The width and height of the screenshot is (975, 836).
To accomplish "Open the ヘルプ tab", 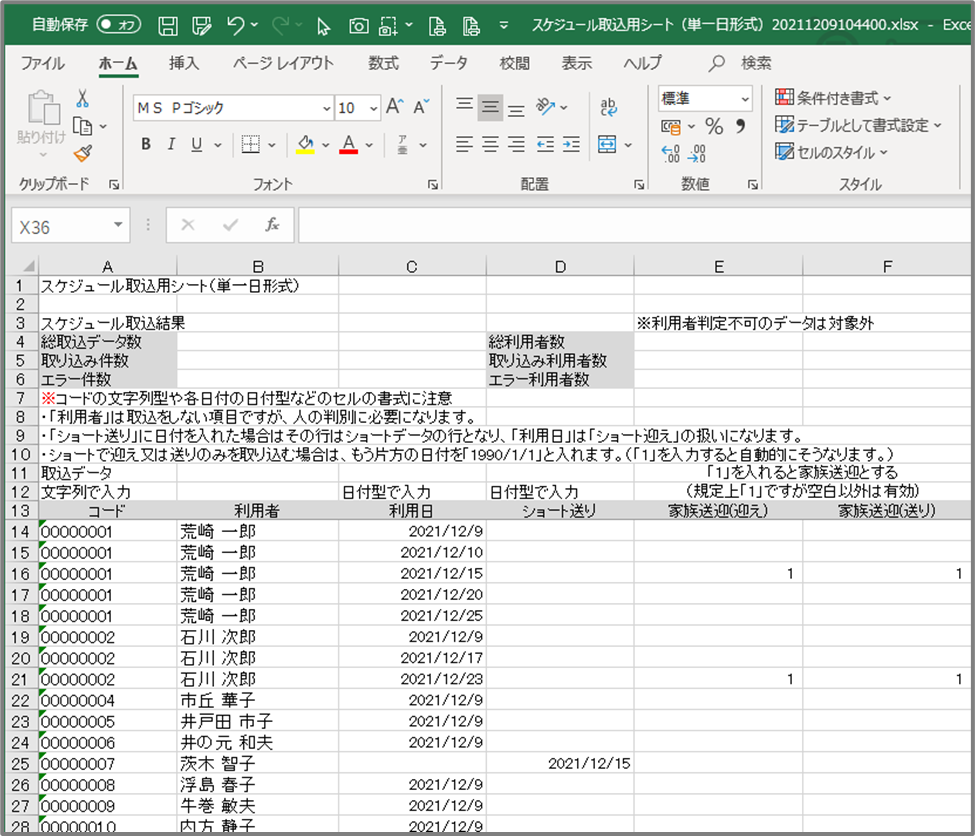I will (642, 63).
